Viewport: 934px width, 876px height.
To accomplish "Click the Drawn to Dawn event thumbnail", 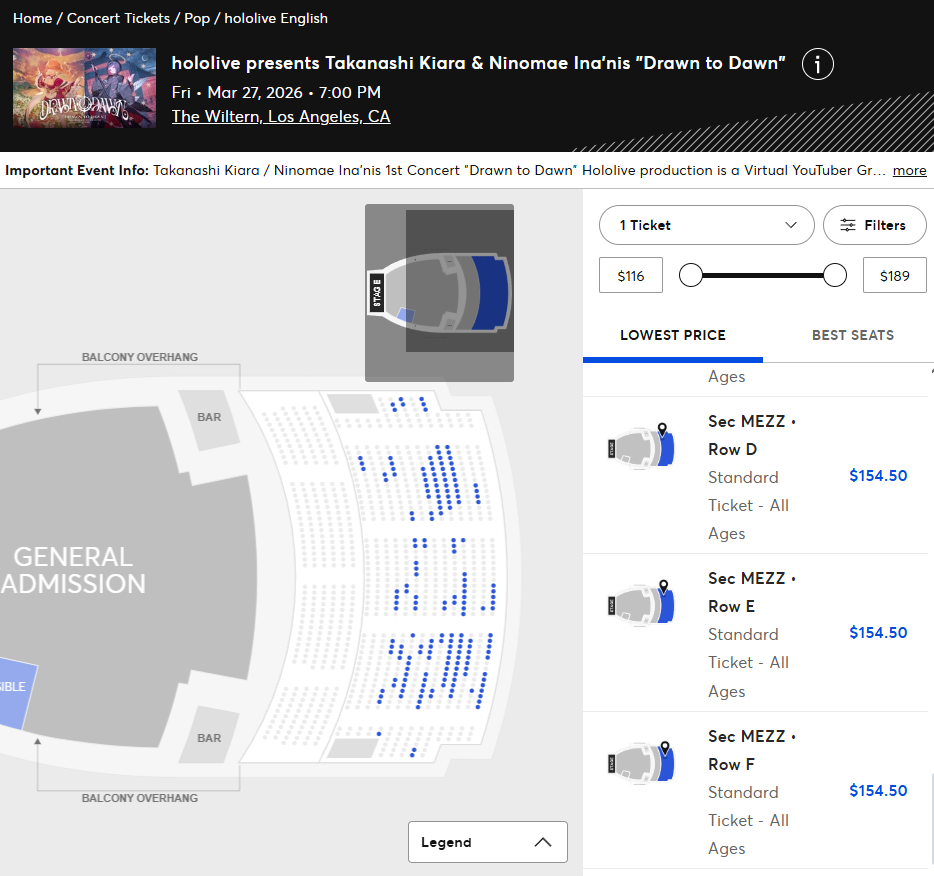I will click(x=84, y=88).
